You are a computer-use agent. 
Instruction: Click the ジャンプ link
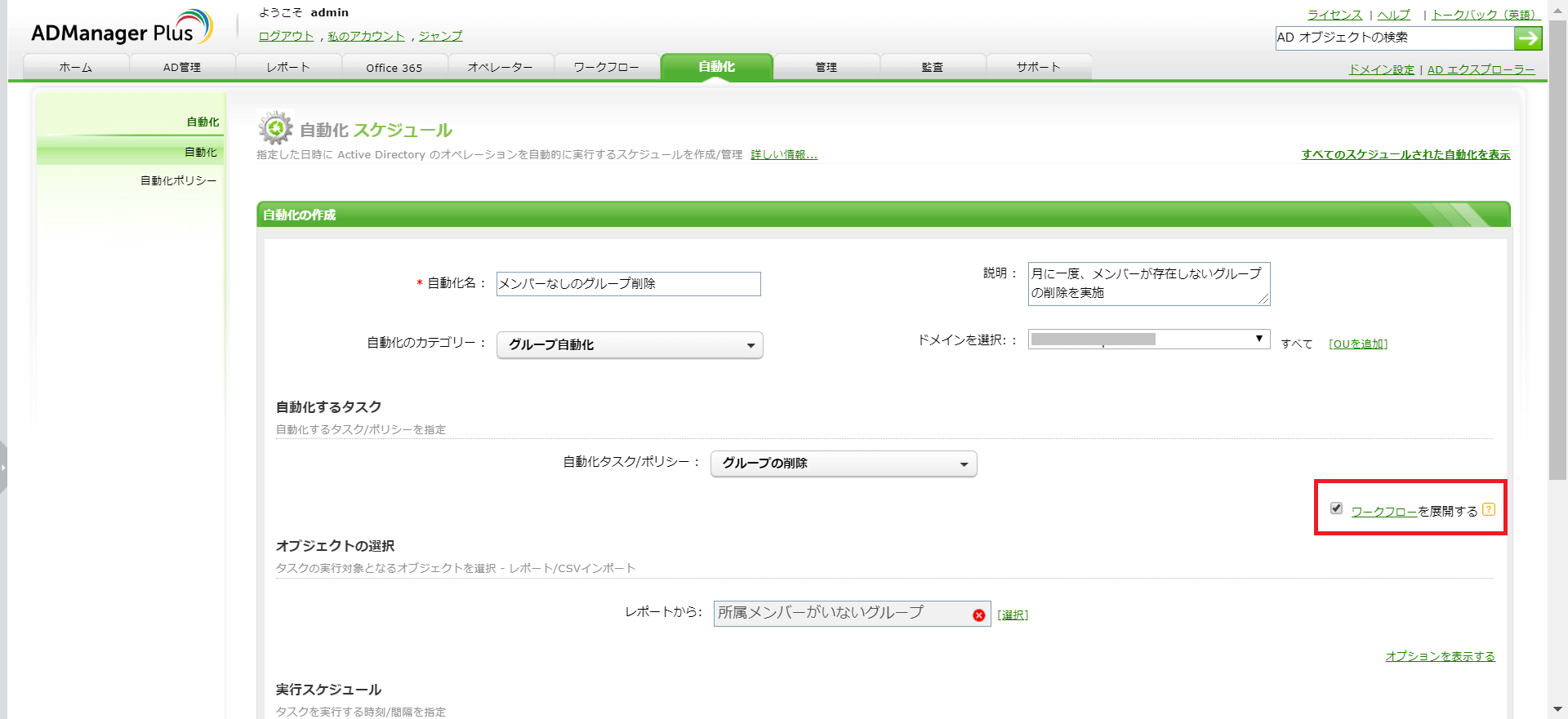point(440,36)
